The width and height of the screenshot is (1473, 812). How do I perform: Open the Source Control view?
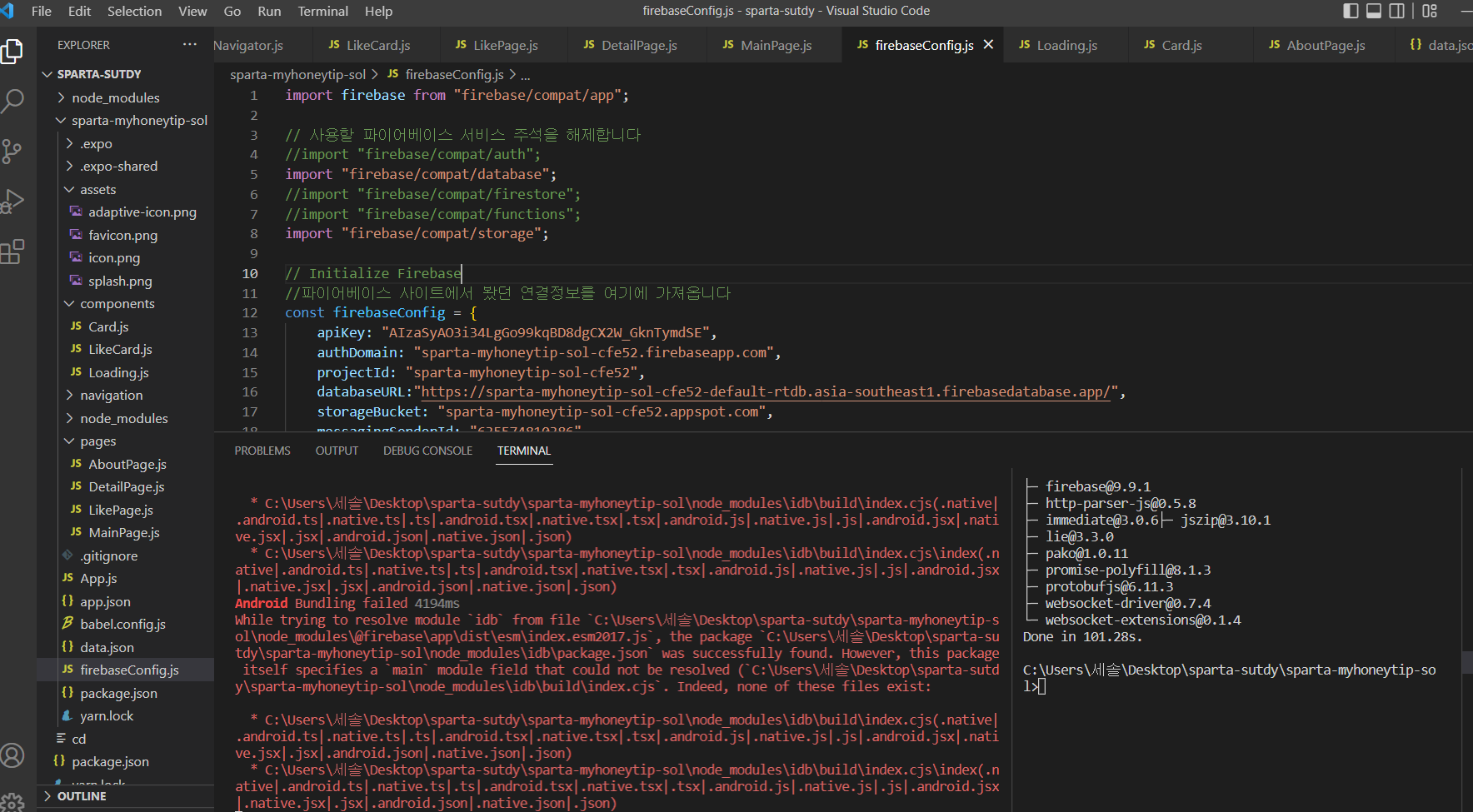tap(12, 151)
